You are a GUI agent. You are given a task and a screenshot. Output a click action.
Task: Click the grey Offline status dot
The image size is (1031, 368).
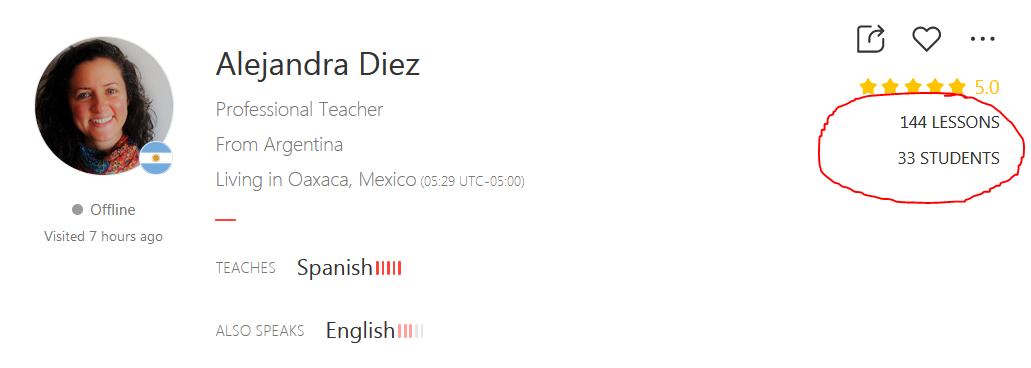[78, 210]
